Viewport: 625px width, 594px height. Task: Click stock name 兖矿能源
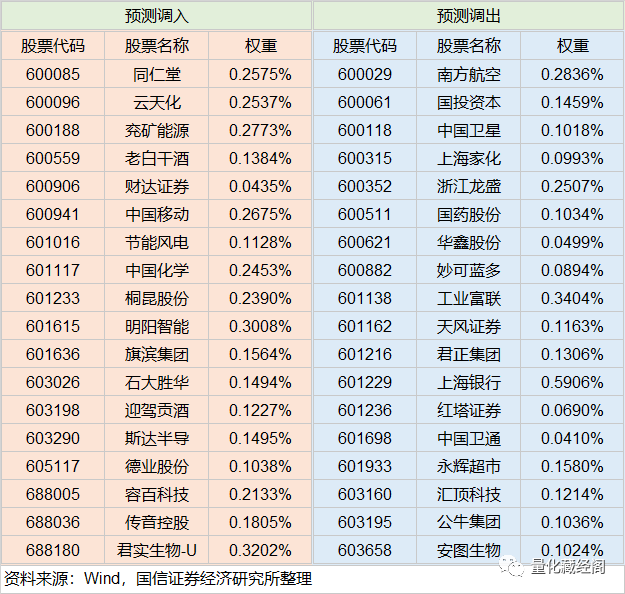[157, 130]
